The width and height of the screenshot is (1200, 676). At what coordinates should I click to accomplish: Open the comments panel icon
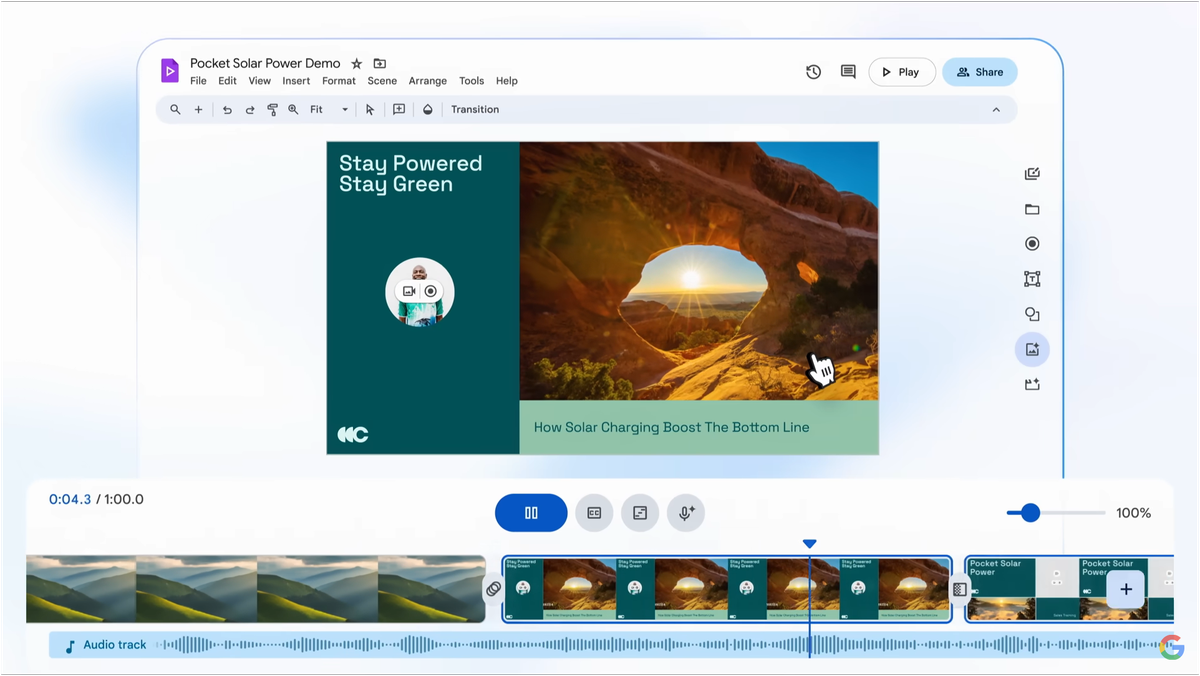pyautogui.click(x=848, y=72)
